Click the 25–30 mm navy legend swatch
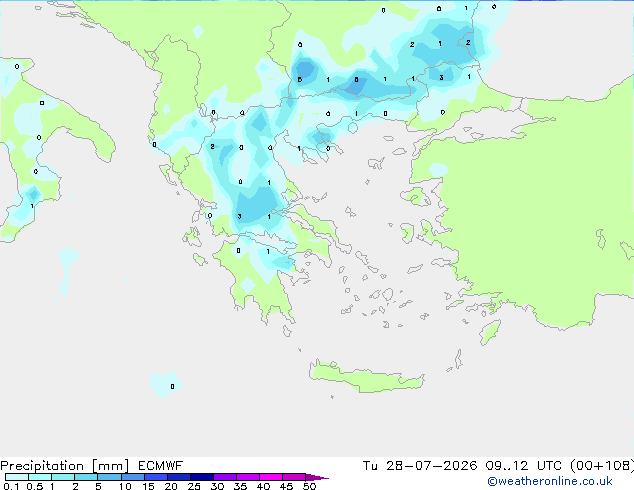 [201, 477]
